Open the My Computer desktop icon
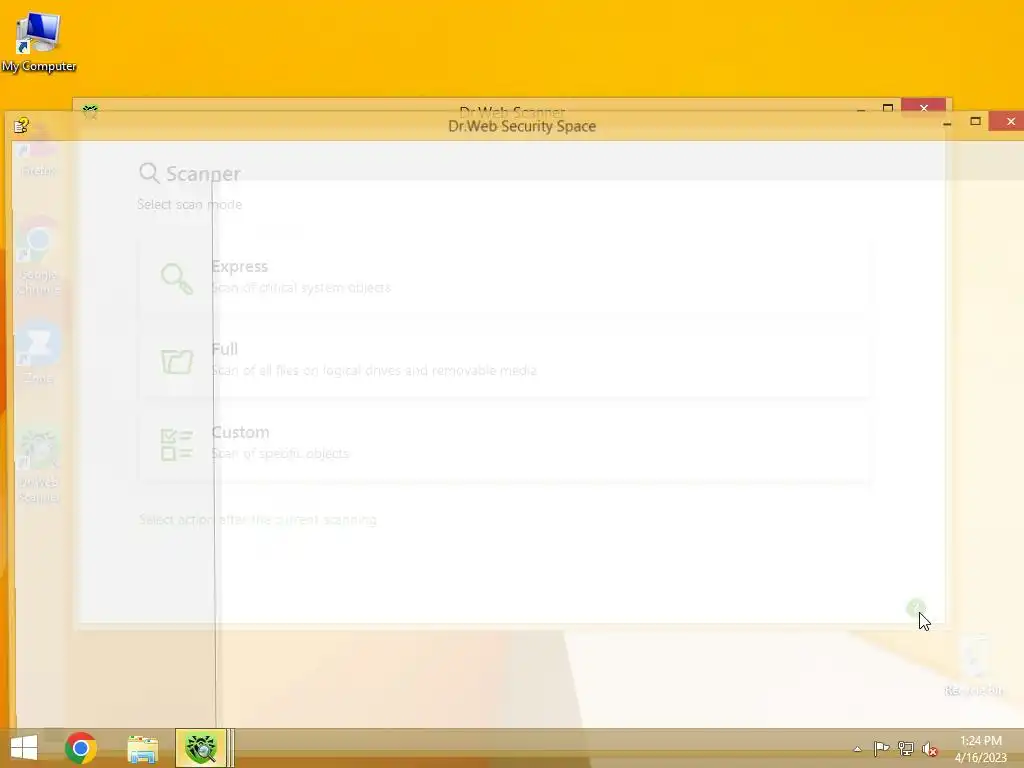Screen dimensions: 1024x768 (39, 41)
